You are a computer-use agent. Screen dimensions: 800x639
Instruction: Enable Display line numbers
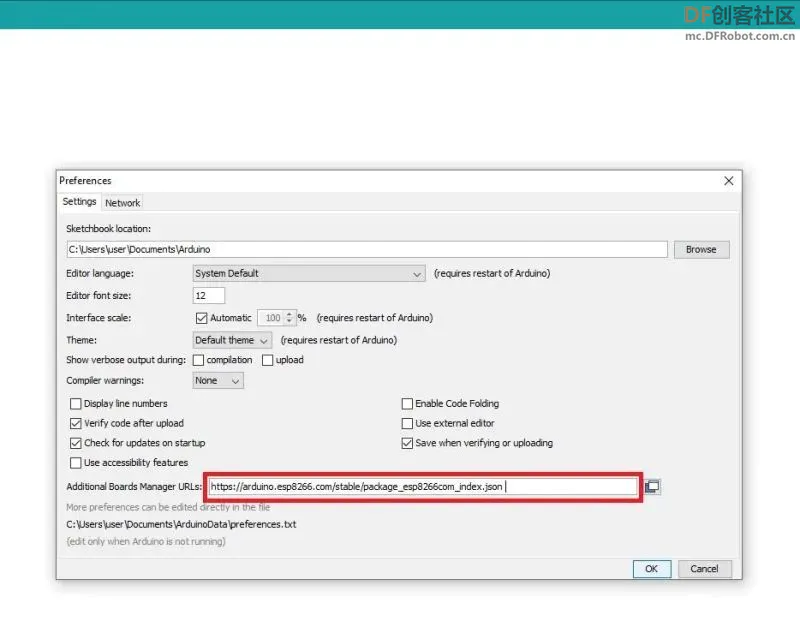76,404
